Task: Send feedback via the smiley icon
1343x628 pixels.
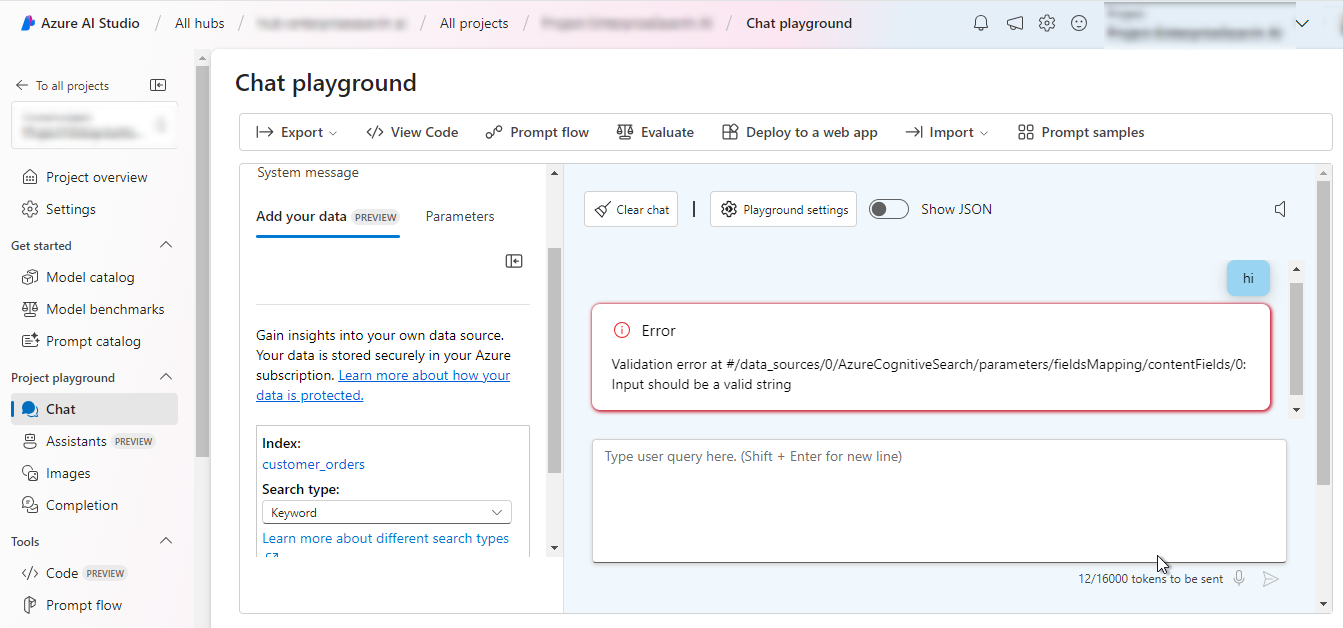Action: [1079, 22]
